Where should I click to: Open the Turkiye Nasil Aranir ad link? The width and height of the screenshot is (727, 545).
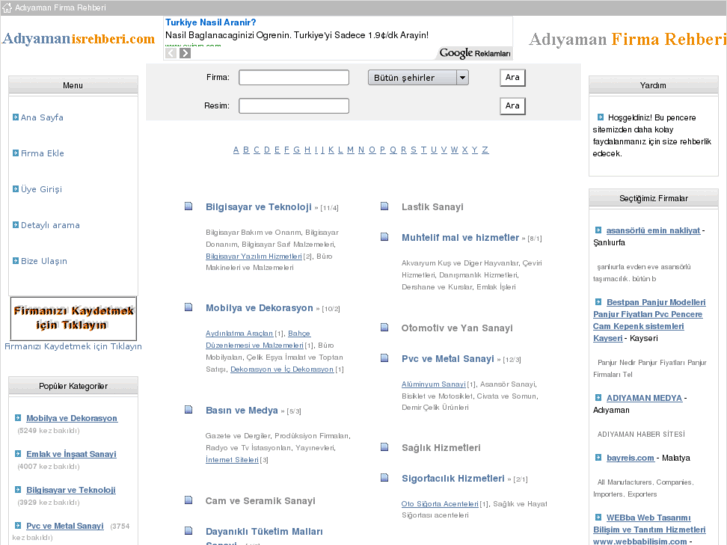point(210,22)
